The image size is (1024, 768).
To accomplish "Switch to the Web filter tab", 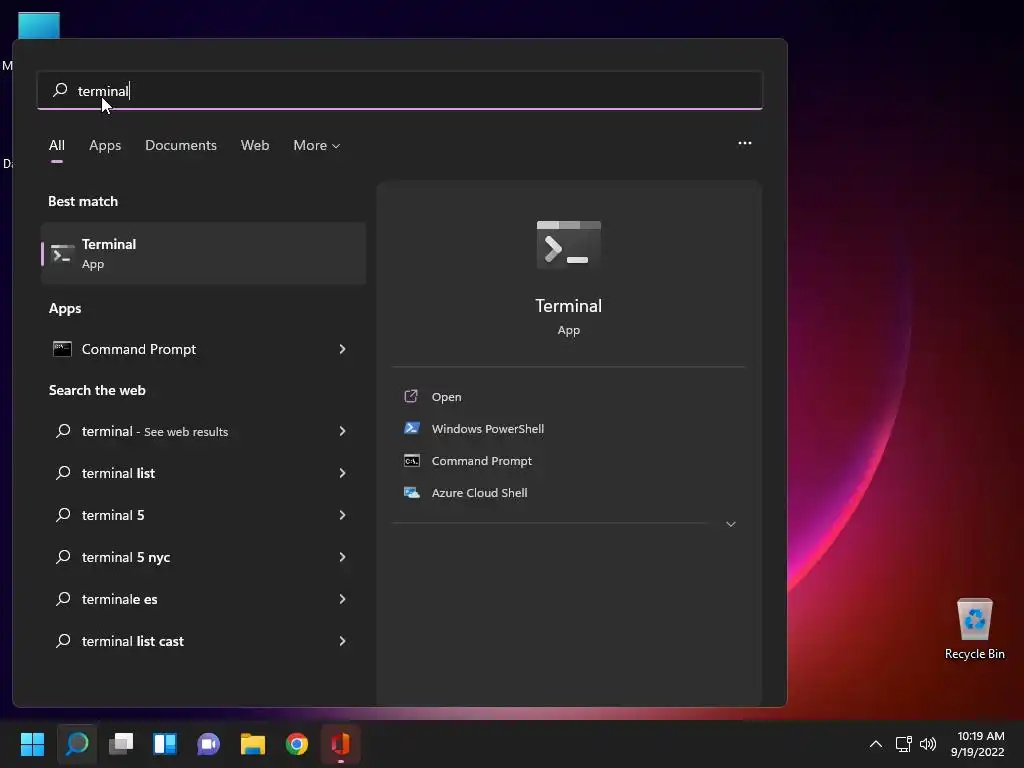I will (x=255, y=145).
